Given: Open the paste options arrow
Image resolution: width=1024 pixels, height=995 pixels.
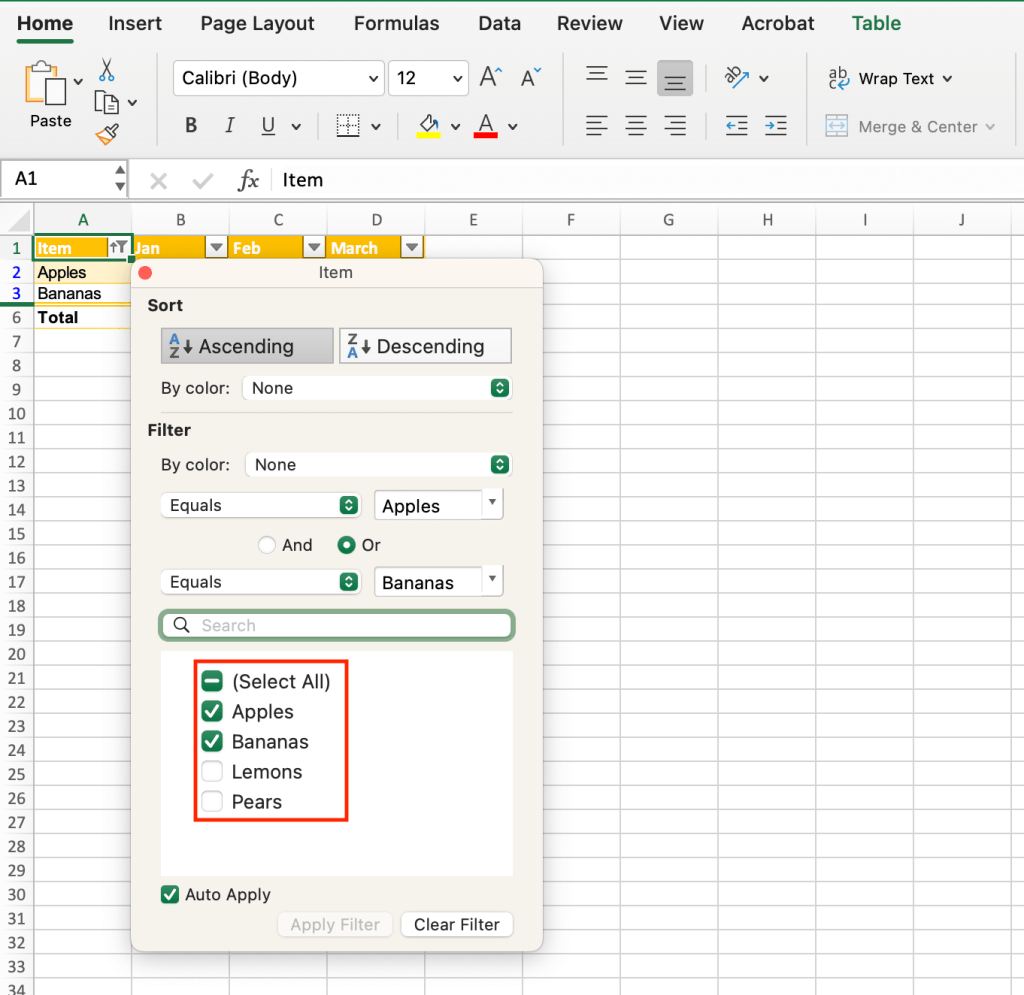Looking at the screenshot, I should (78, 82).
